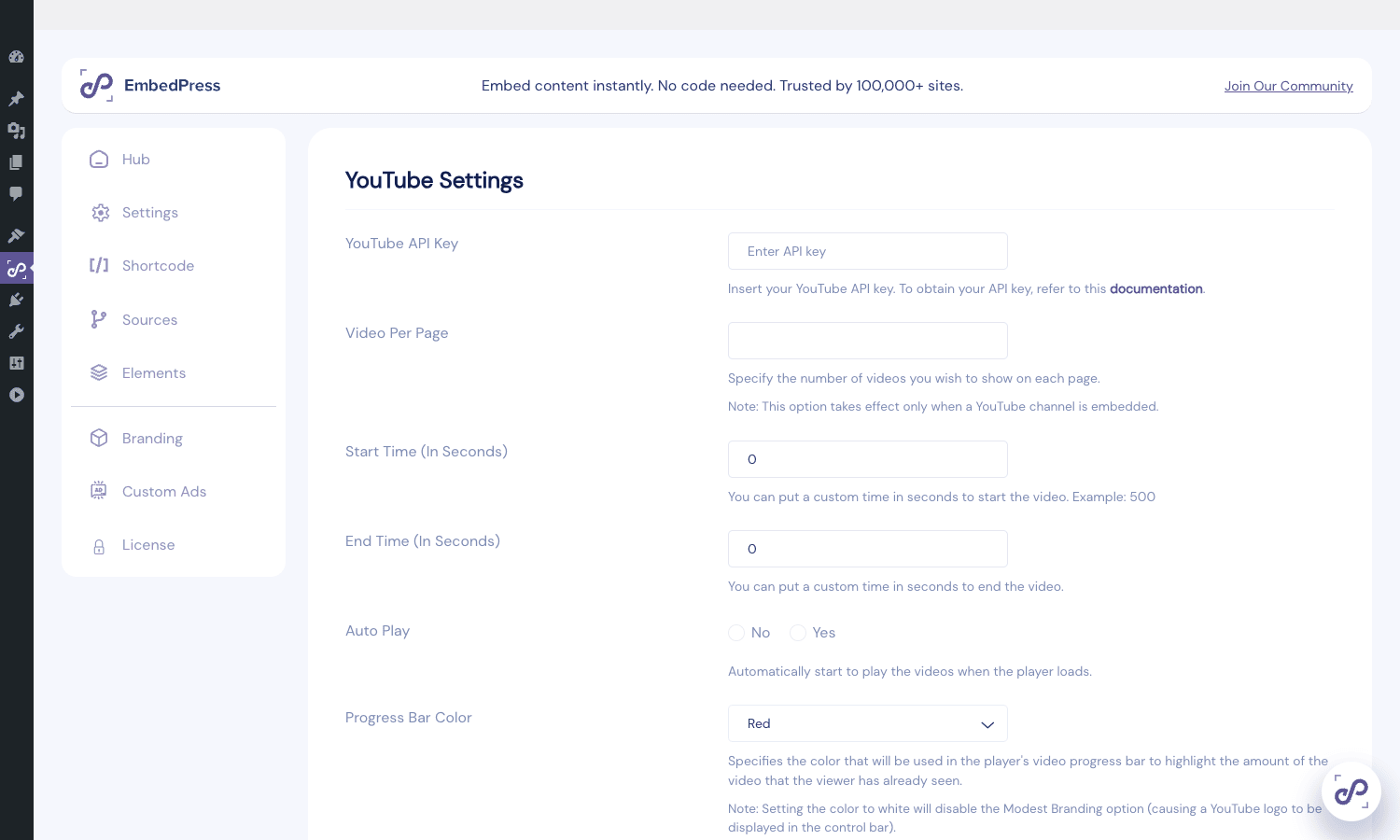Click the 'Embed content instantly' tagline text
This screenshot has height=840, width=1400.
[x=722, y=86]
